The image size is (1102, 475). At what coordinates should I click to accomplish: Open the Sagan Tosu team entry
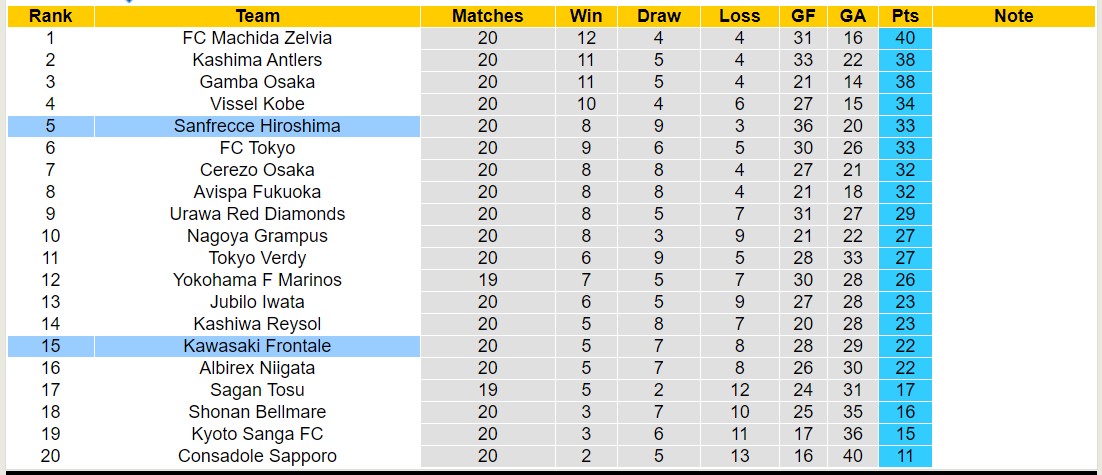point(257,390)
